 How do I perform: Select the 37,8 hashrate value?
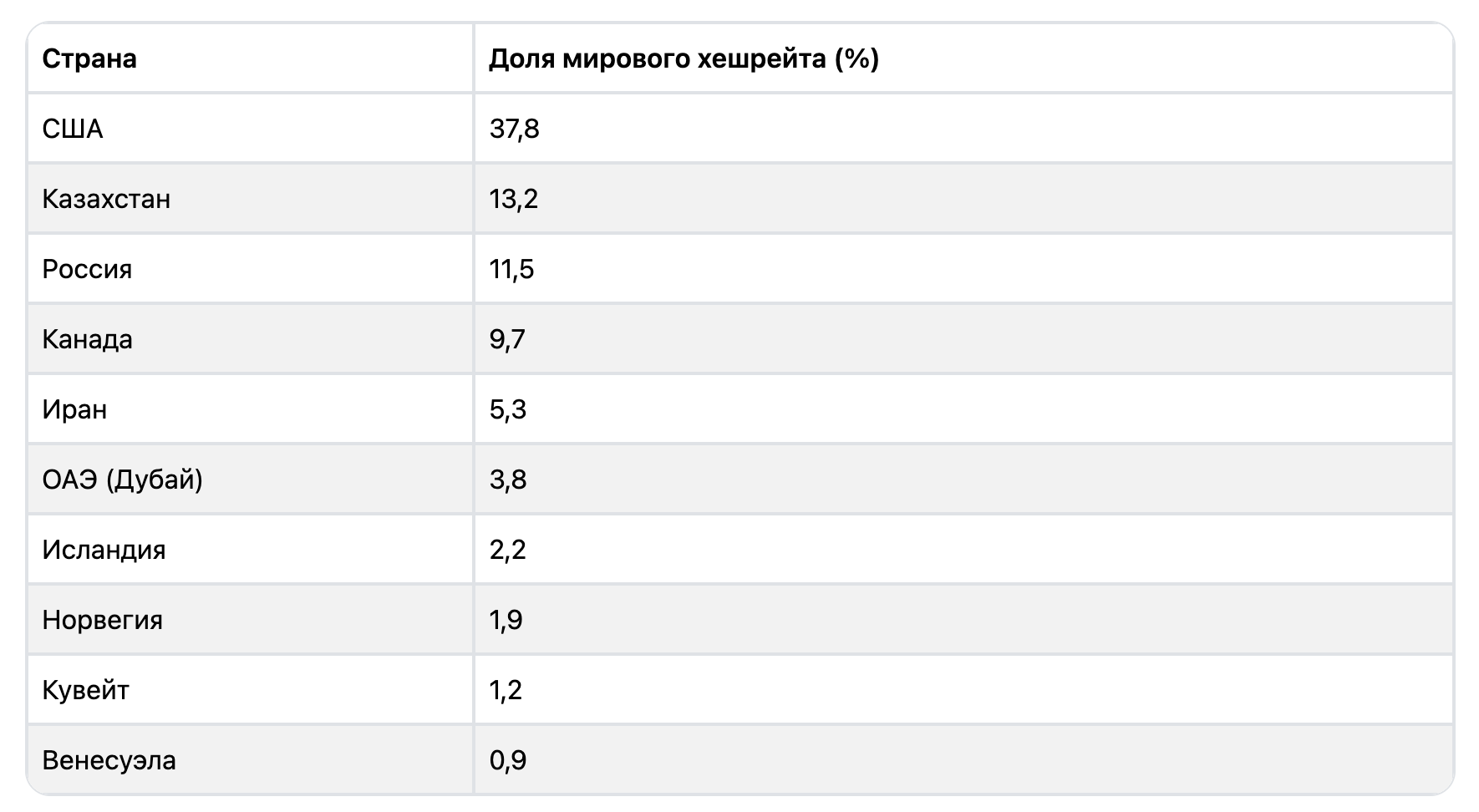pos(515,129)
